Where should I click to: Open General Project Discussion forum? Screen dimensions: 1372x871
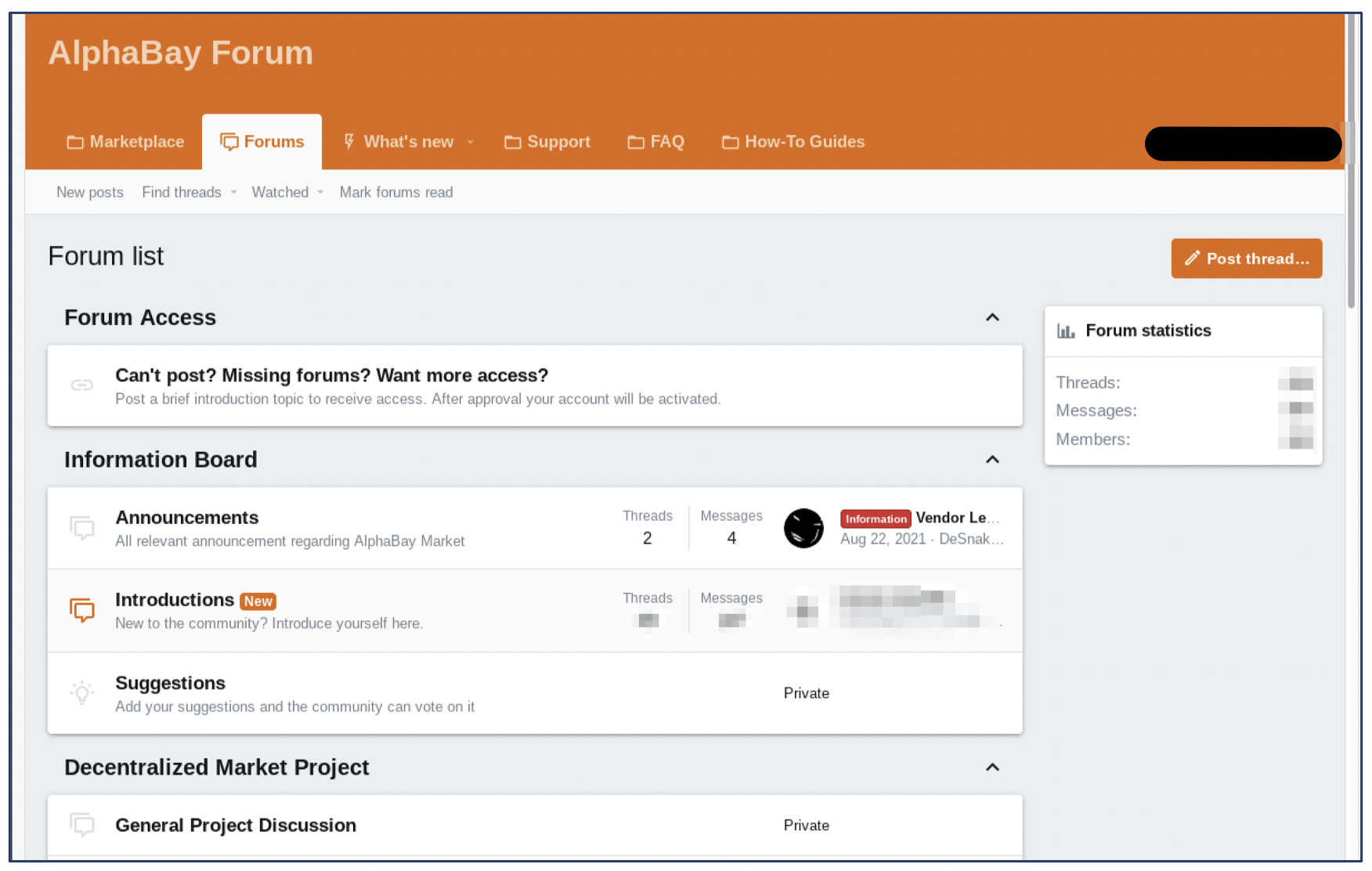236,825
